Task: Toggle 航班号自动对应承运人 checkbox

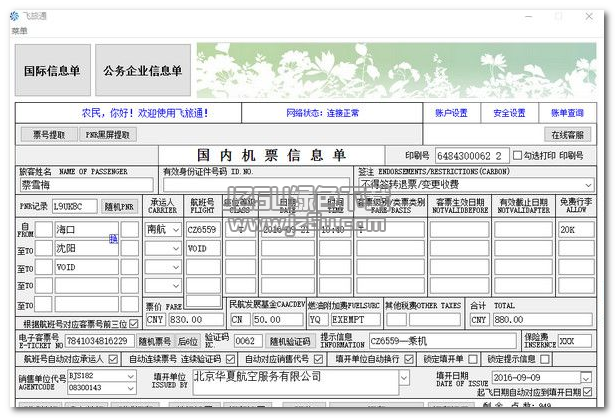Action: pyautogui.click(x=113, y=359)
